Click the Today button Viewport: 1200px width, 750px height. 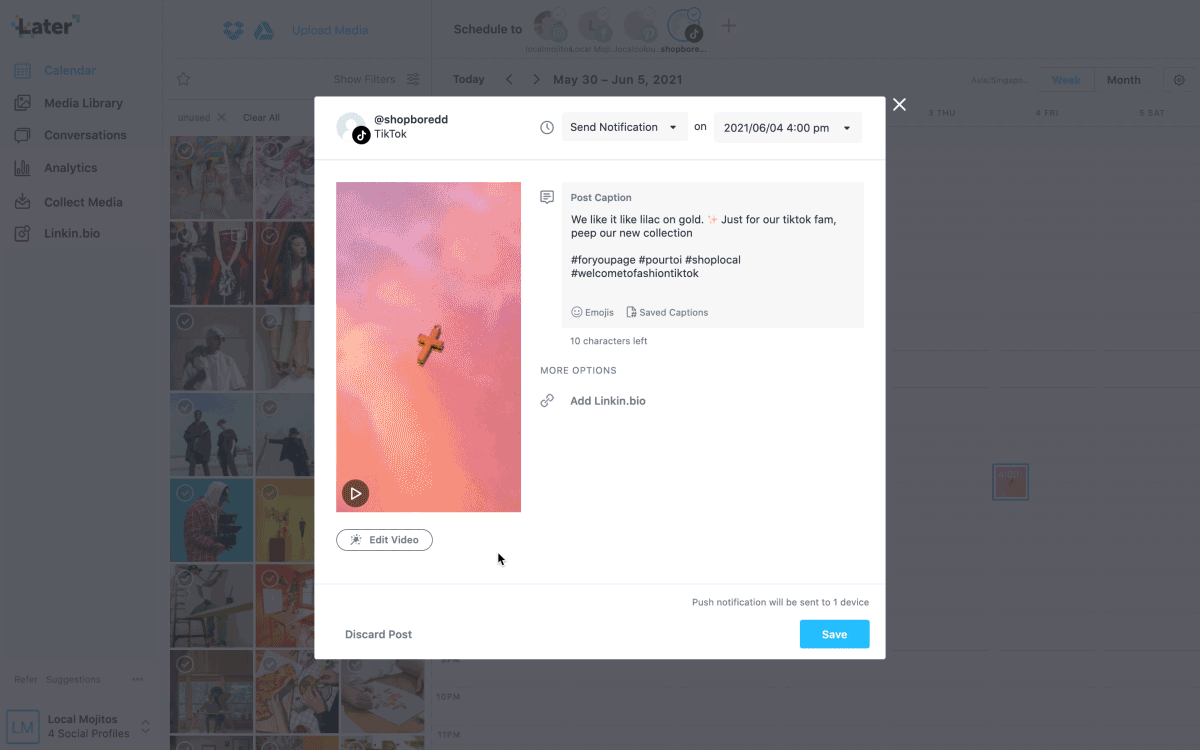(x=468, y=79)
